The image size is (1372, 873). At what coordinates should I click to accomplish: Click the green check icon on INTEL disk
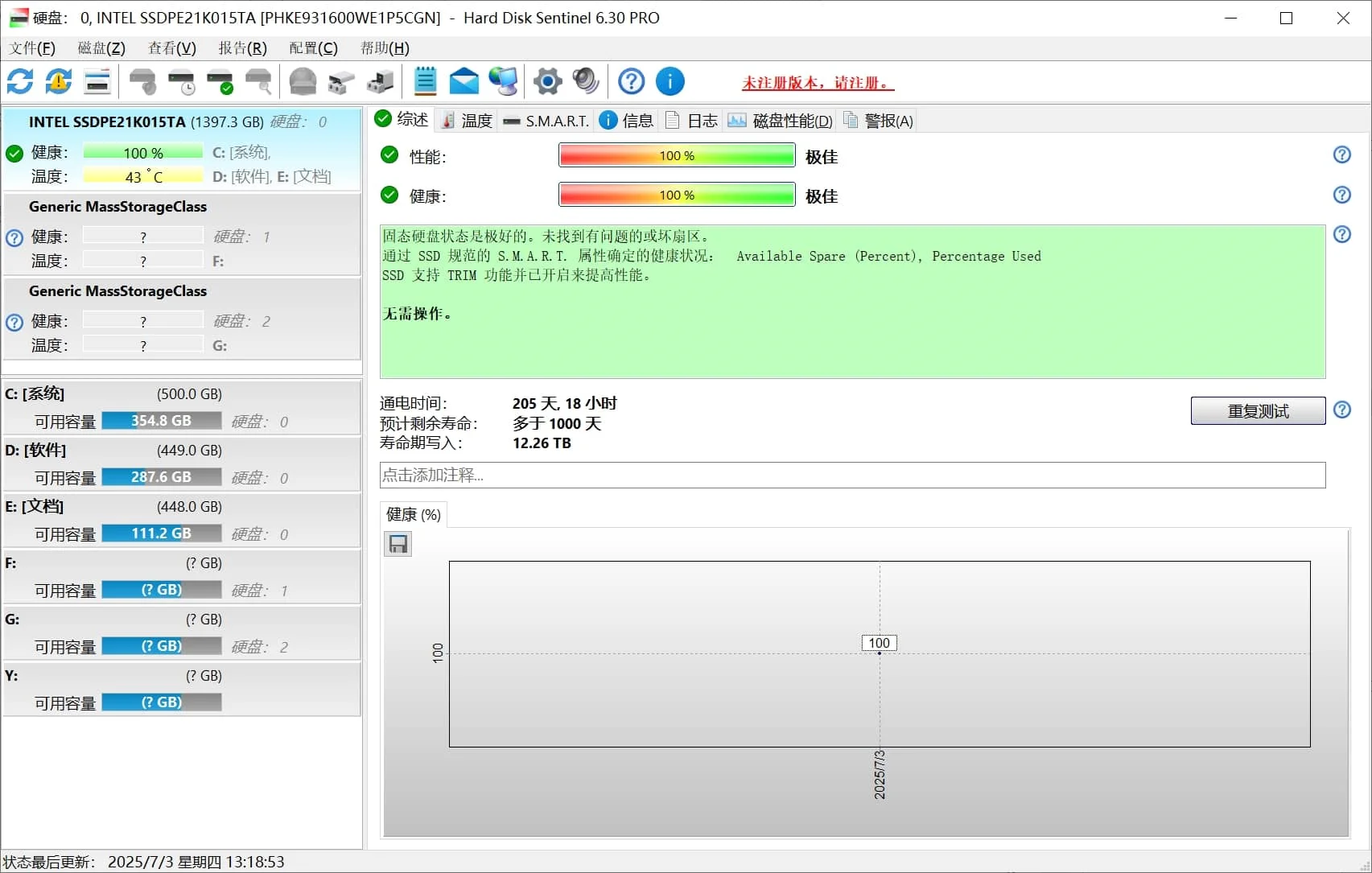(14, 153)
